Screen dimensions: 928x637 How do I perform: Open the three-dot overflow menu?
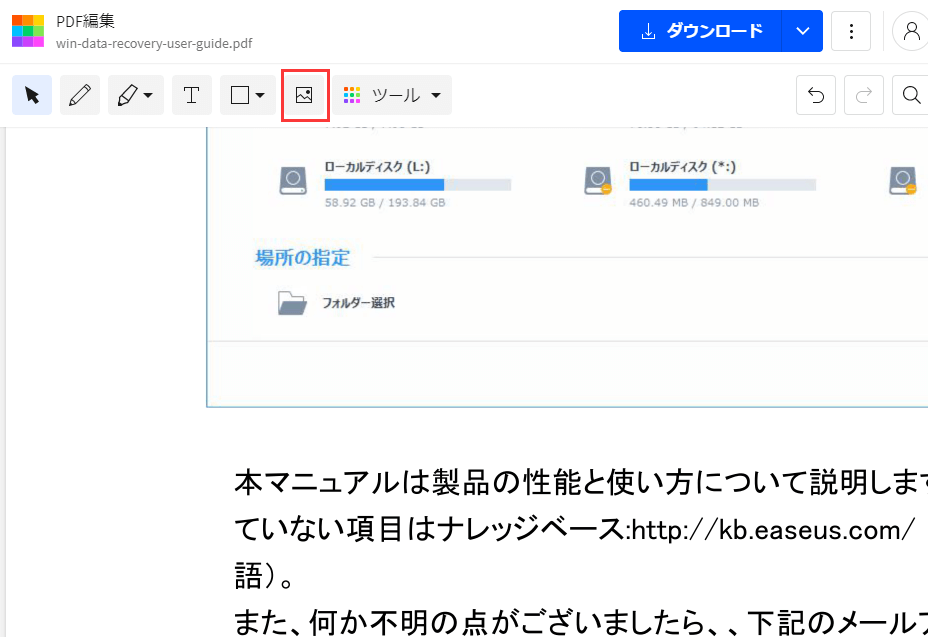[x=851, y=31]
